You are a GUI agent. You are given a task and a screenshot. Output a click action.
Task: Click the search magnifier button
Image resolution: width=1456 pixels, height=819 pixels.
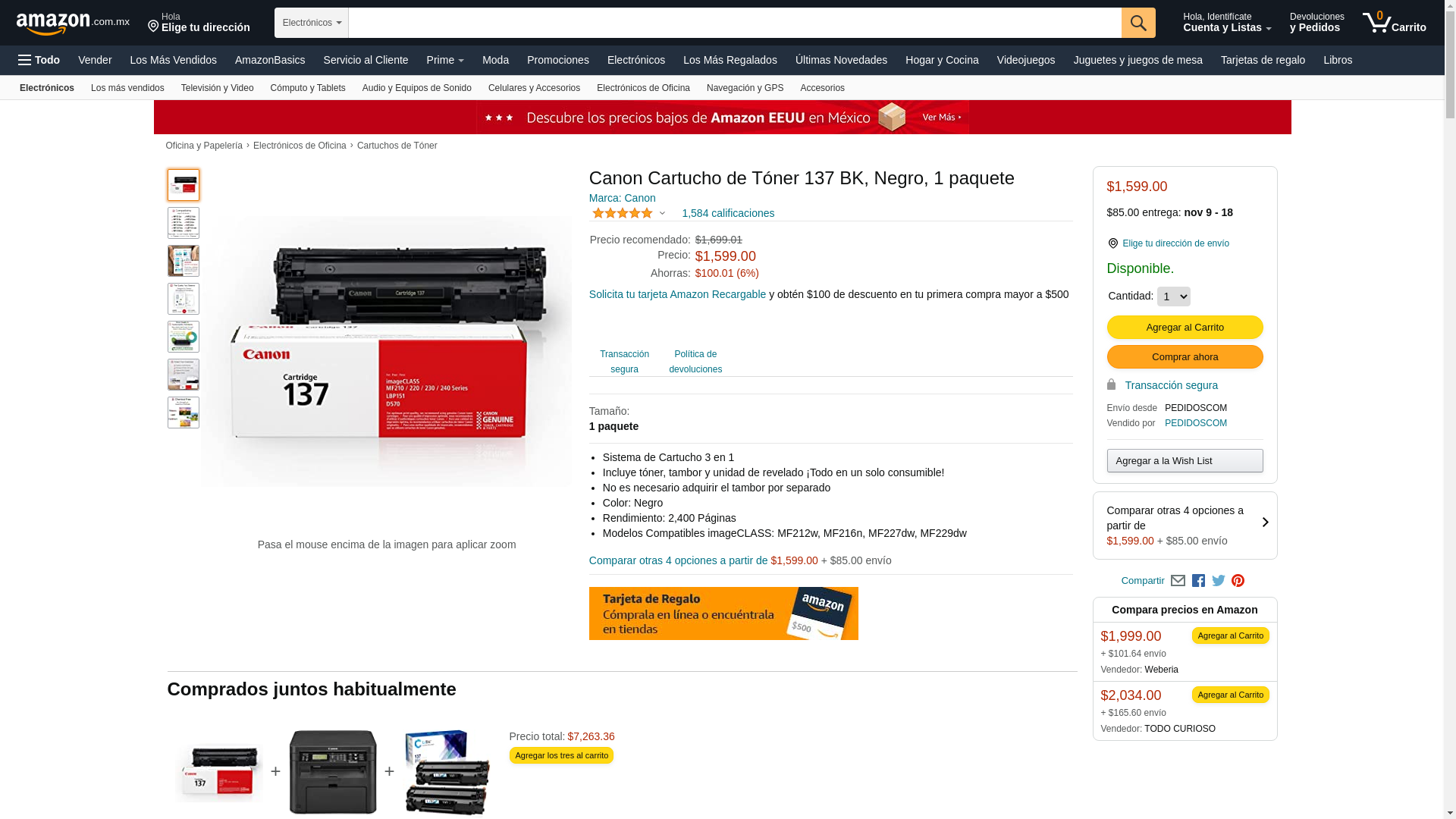tap(1137, 23)
